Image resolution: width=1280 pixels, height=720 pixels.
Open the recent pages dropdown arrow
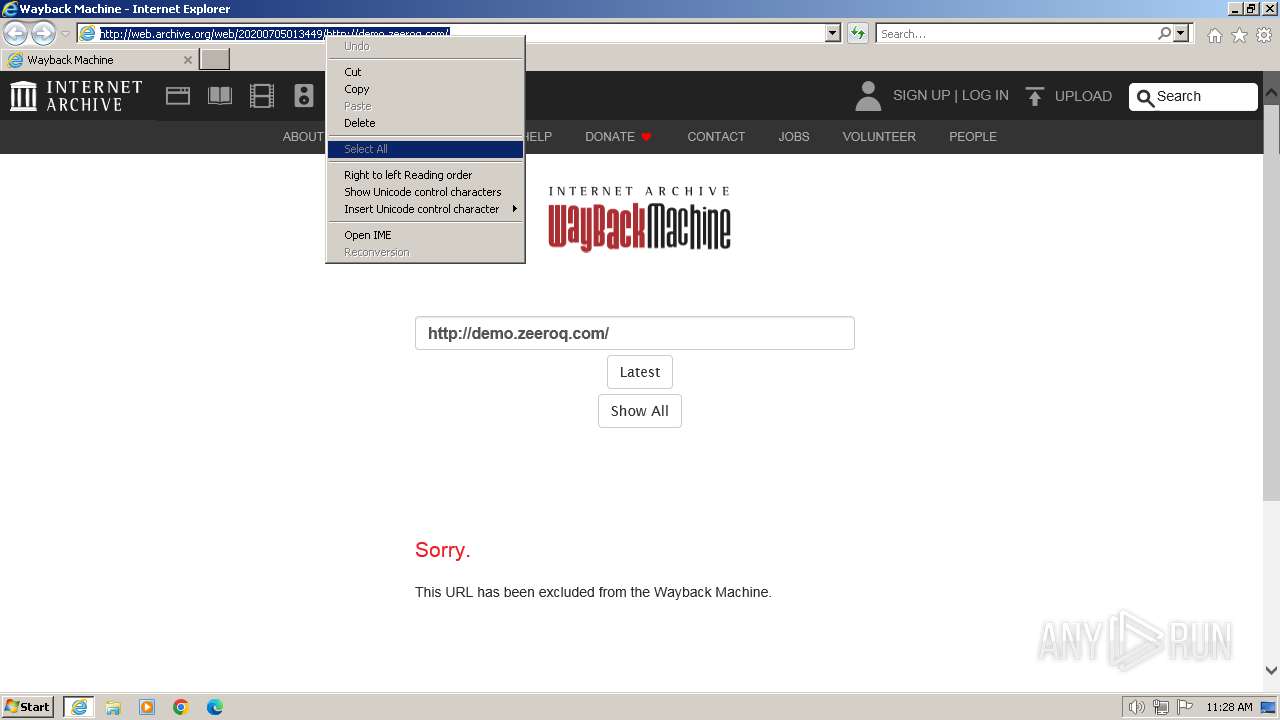tap(65, 33)
